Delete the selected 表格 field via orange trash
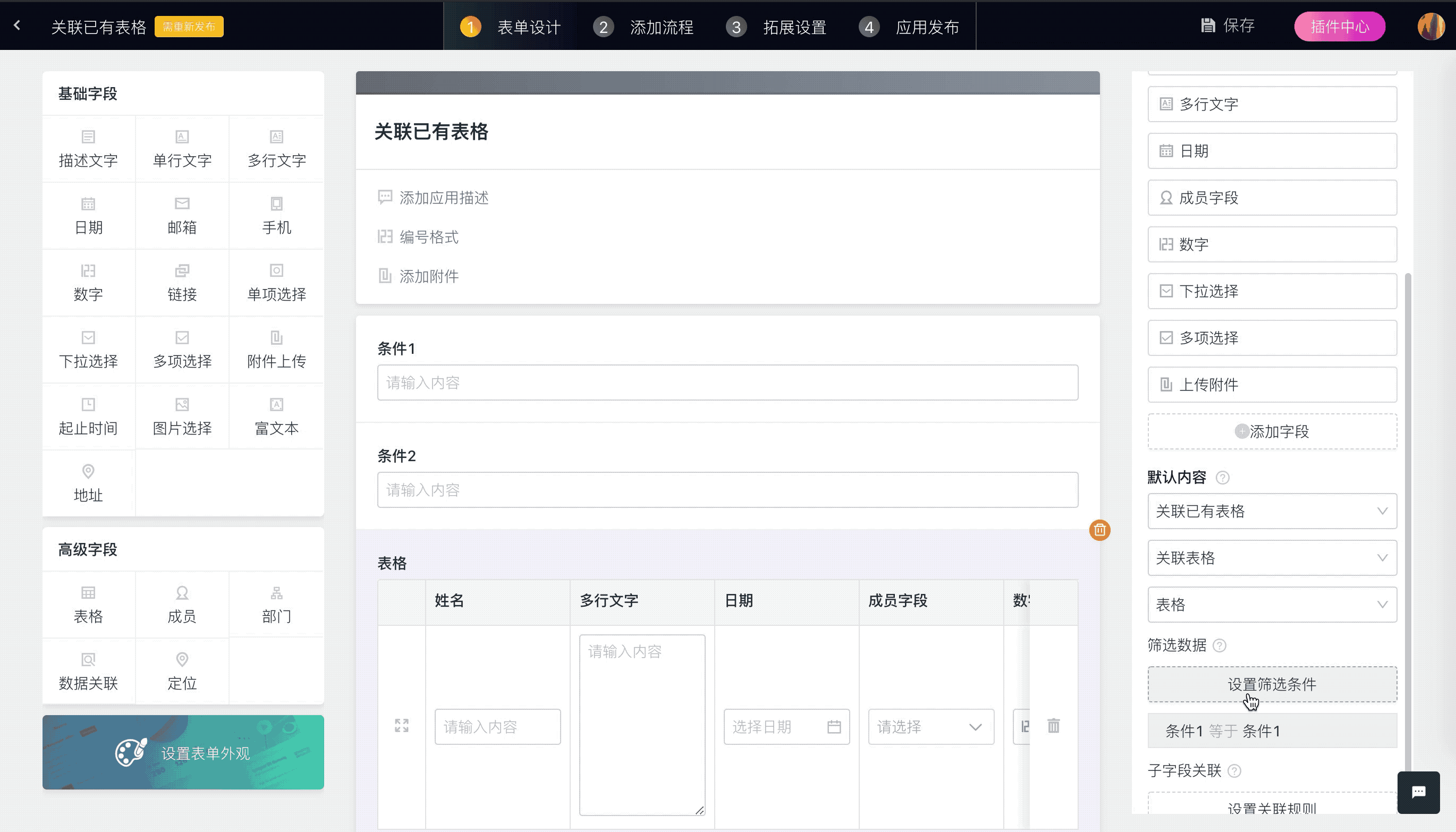Screen dimensions: 1456x832 click(x=1099, y=530)
